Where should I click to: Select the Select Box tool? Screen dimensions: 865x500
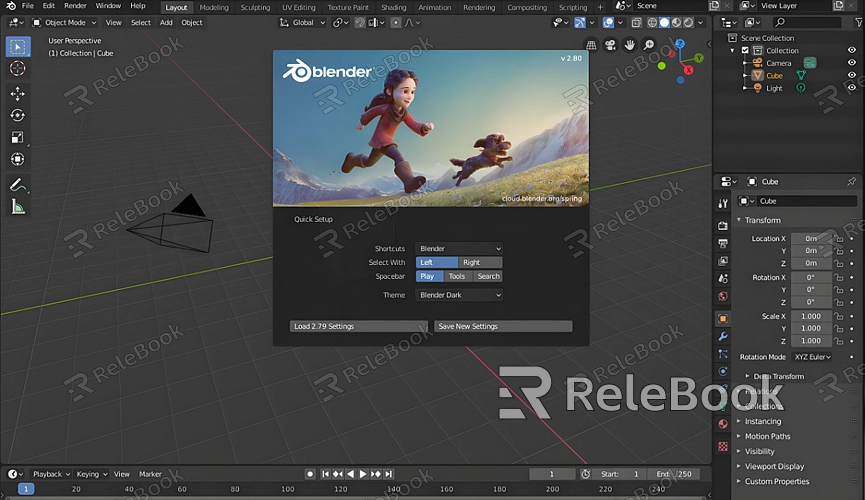tap(18, 47)
